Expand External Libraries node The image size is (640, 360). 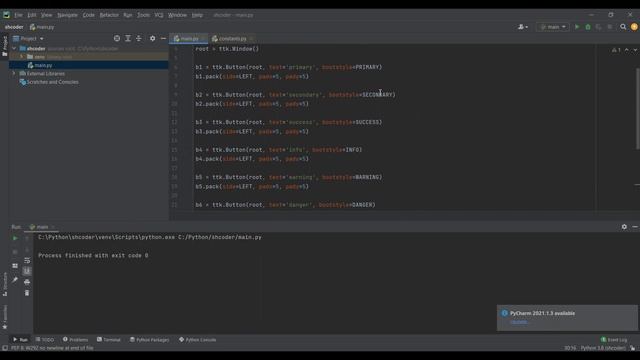pos(15,73)
